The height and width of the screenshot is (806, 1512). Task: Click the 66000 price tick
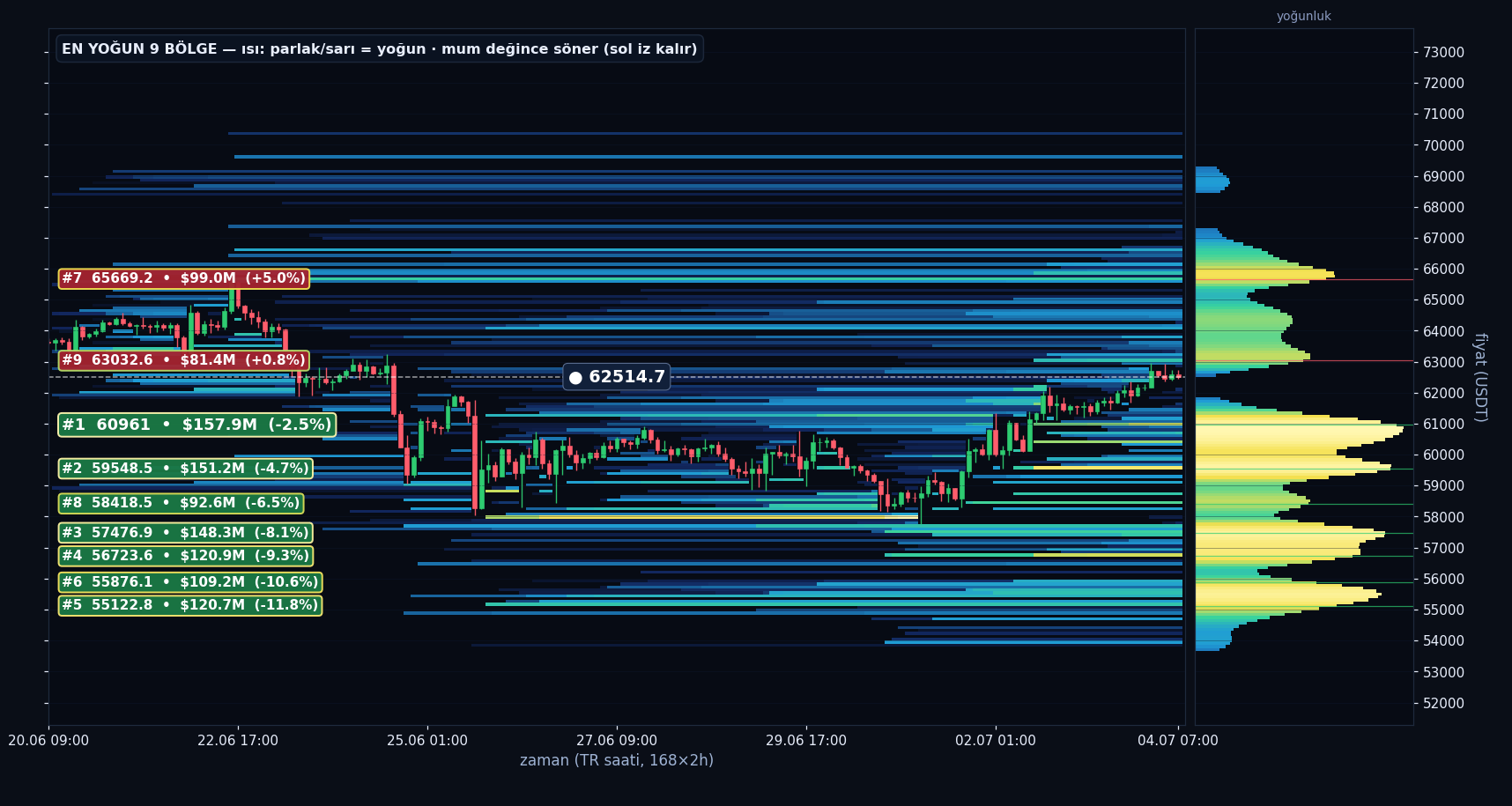(1443, 269)
